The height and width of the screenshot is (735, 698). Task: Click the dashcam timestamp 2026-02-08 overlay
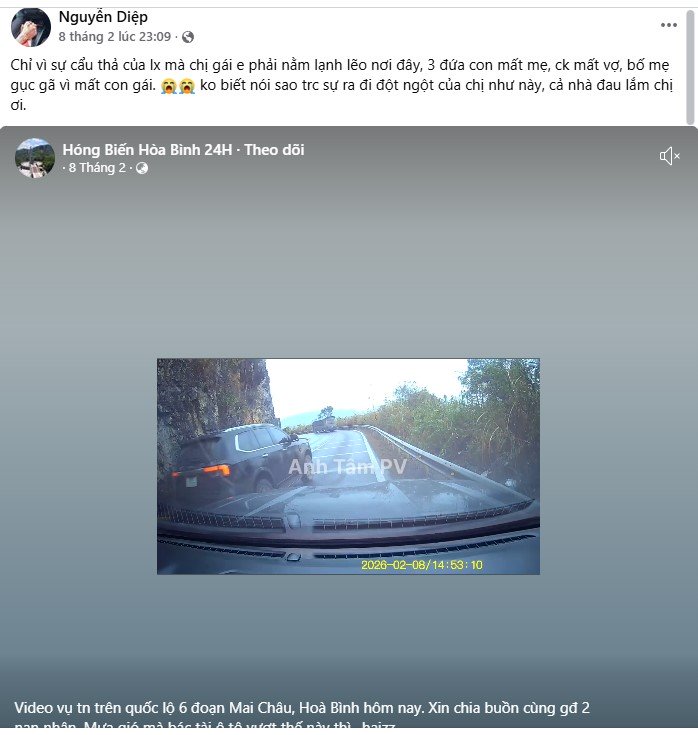click(x=421, y=564)
